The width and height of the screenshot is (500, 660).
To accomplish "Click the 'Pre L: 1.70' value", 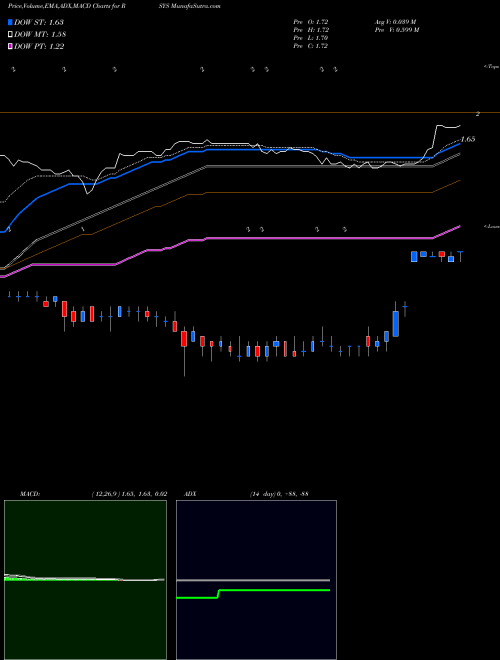I will (311, 38).
